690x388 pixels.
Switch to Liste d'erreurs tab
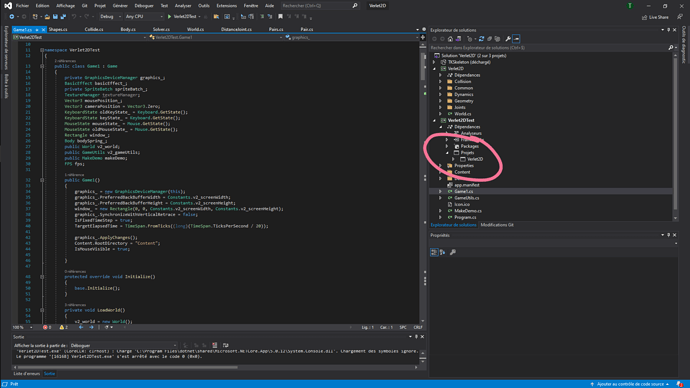26,373
